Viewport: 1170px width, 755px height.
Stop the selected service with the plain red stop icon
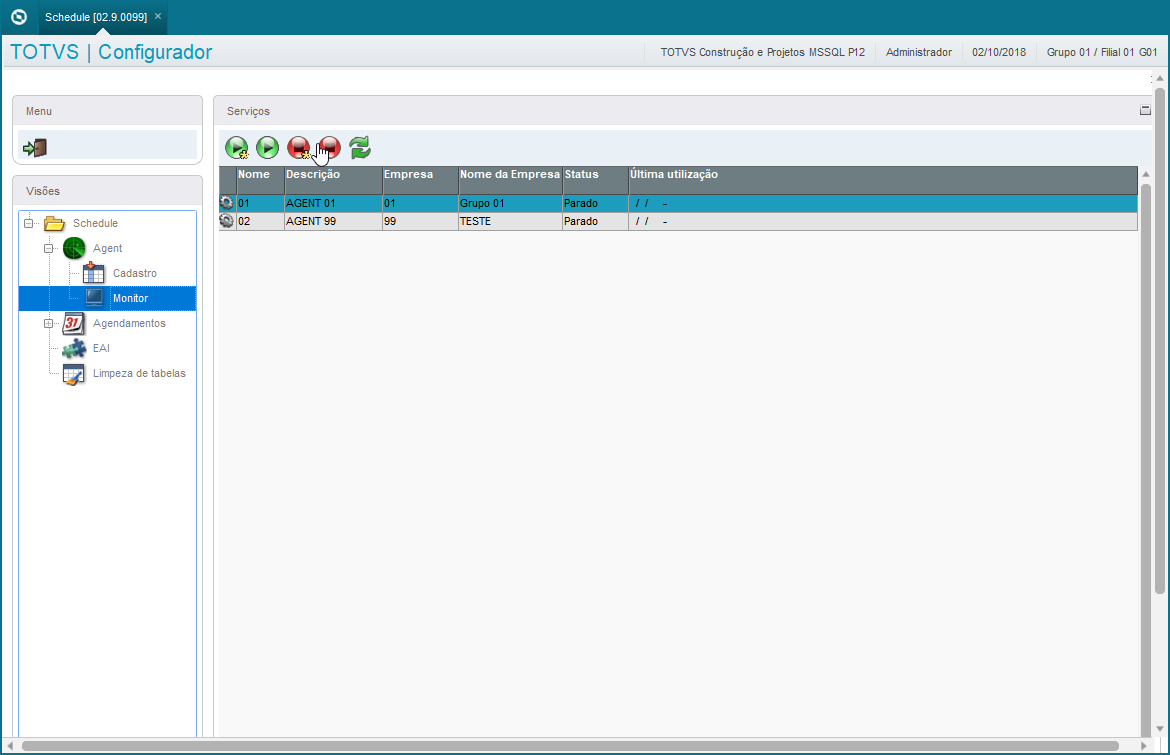329,148
